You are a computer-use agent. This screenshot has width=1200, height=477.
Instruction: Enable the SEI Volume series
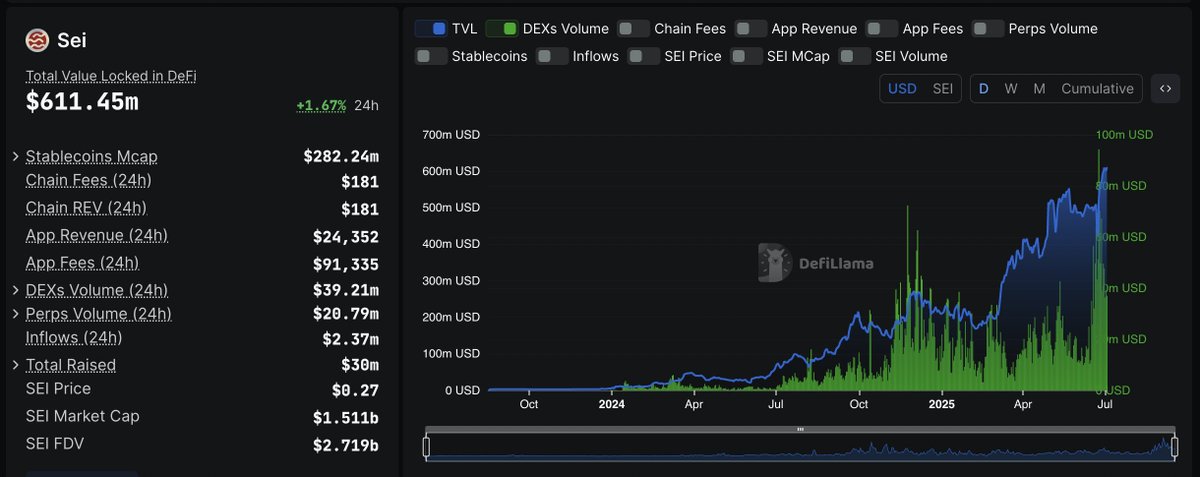click(x=855, y=56)
